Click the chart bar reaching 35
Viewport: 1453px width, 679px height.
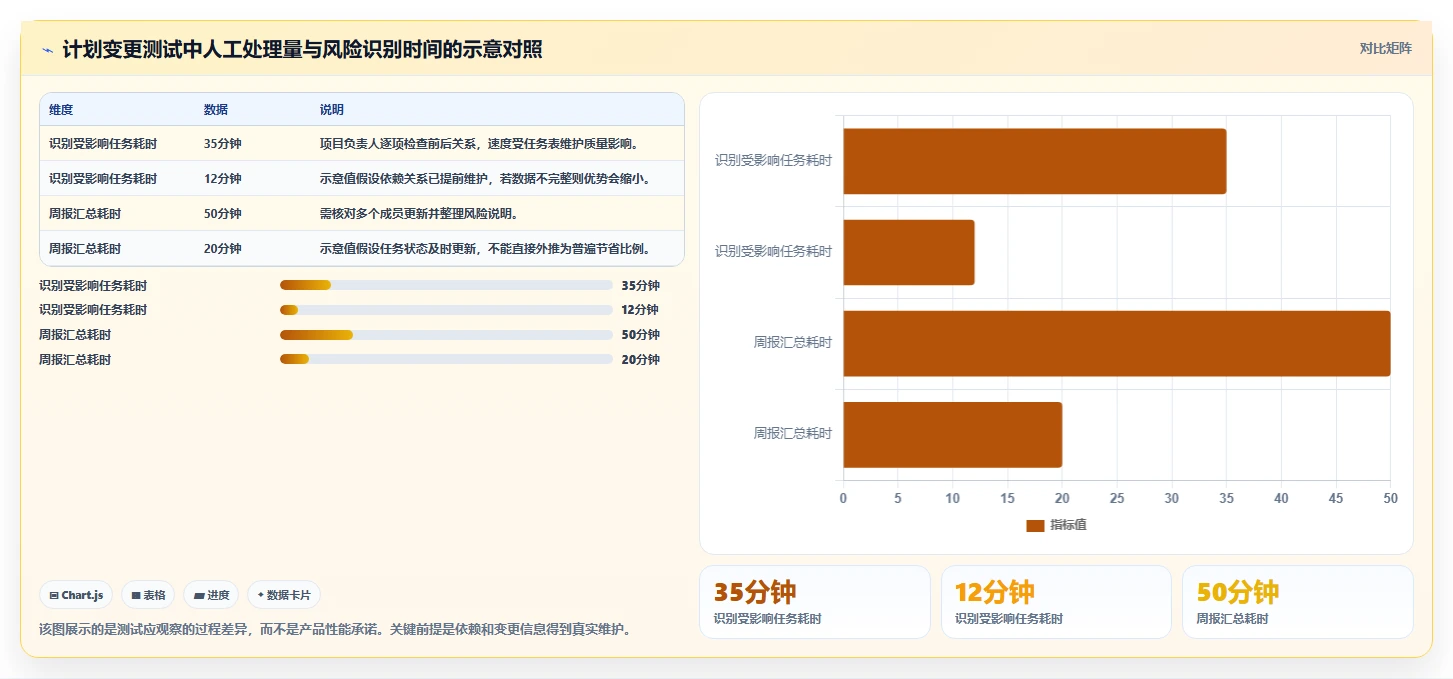click(1035, 161)
